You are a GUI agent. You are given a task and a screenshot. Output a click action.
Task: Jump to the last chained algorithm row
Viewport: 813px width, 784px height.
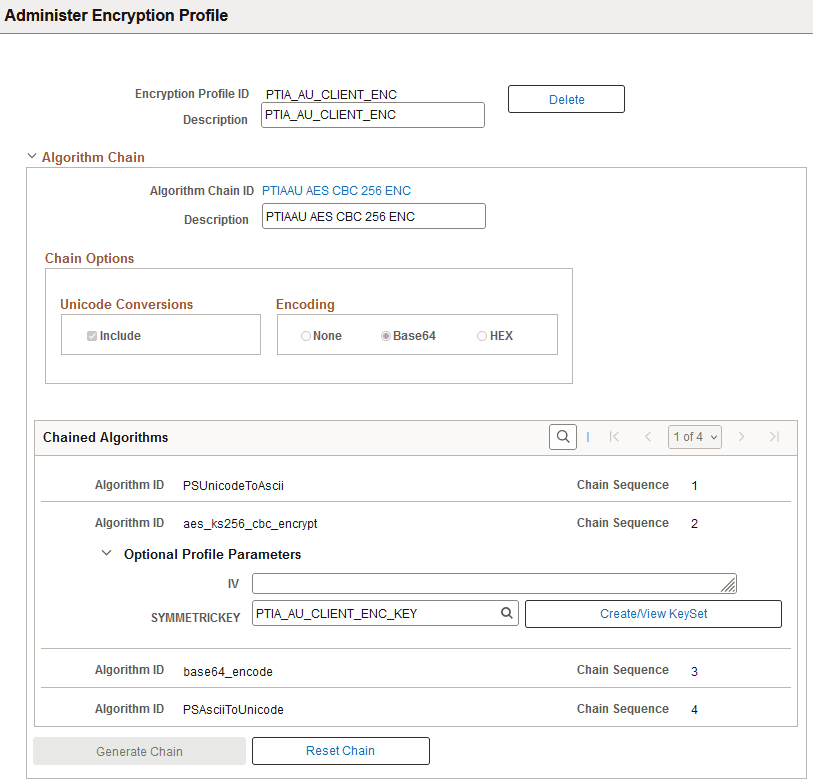772,436
